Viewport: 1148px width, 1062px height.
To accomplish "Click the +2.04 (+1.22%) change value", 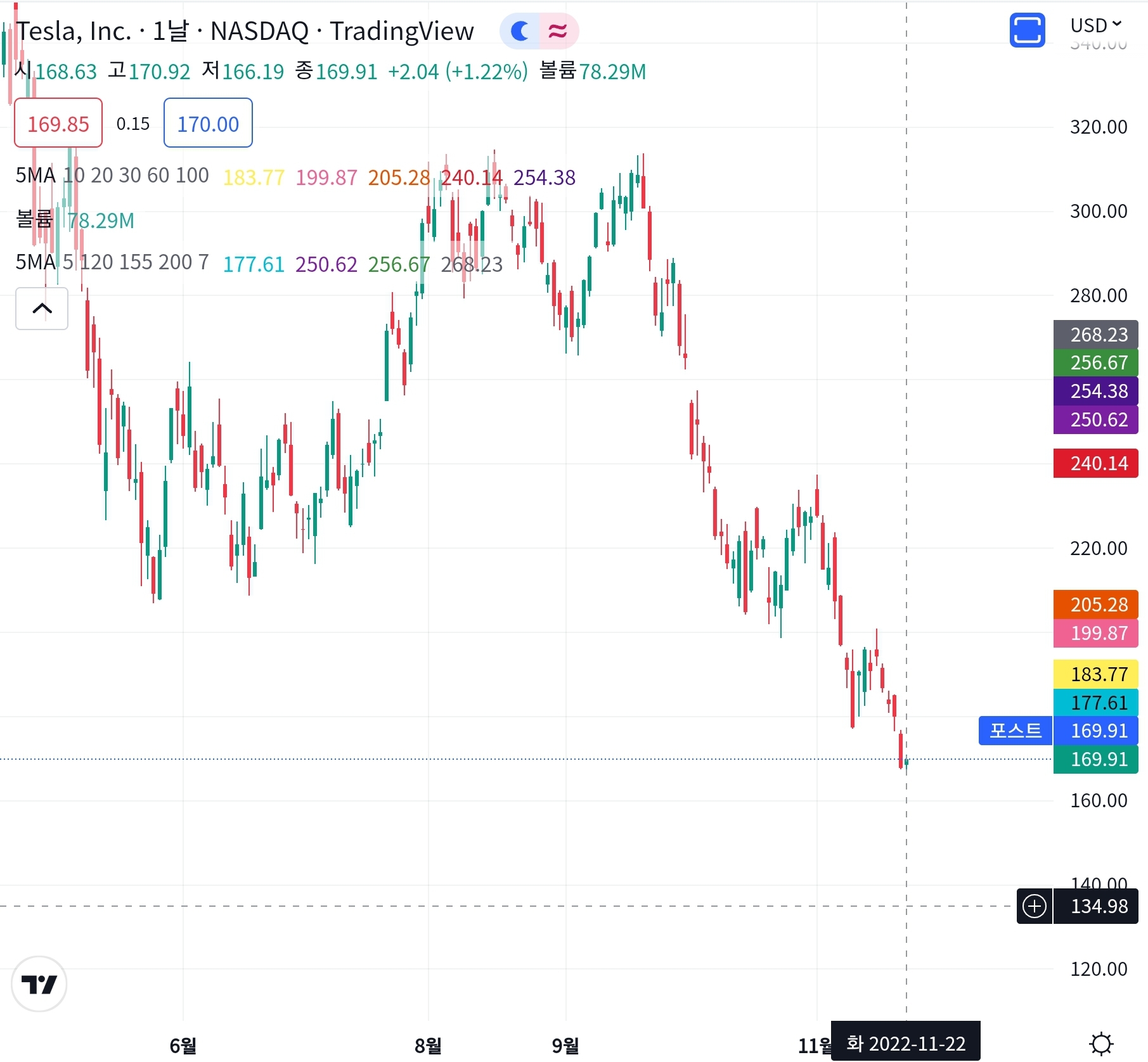I will [x=458, y=72].
